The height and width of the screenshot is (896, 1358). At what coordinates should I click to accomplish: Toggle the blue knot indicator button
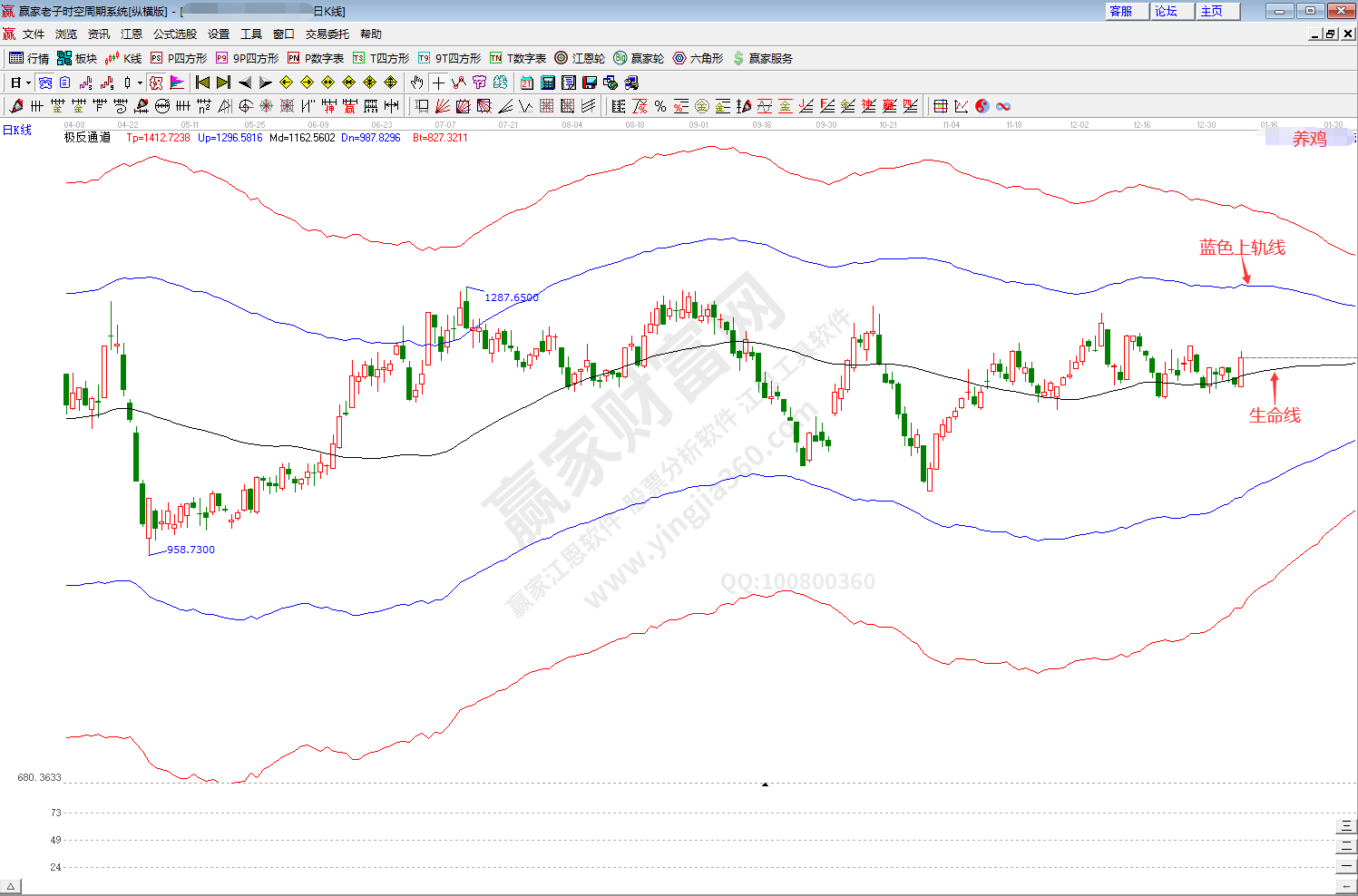pos(45,83)
